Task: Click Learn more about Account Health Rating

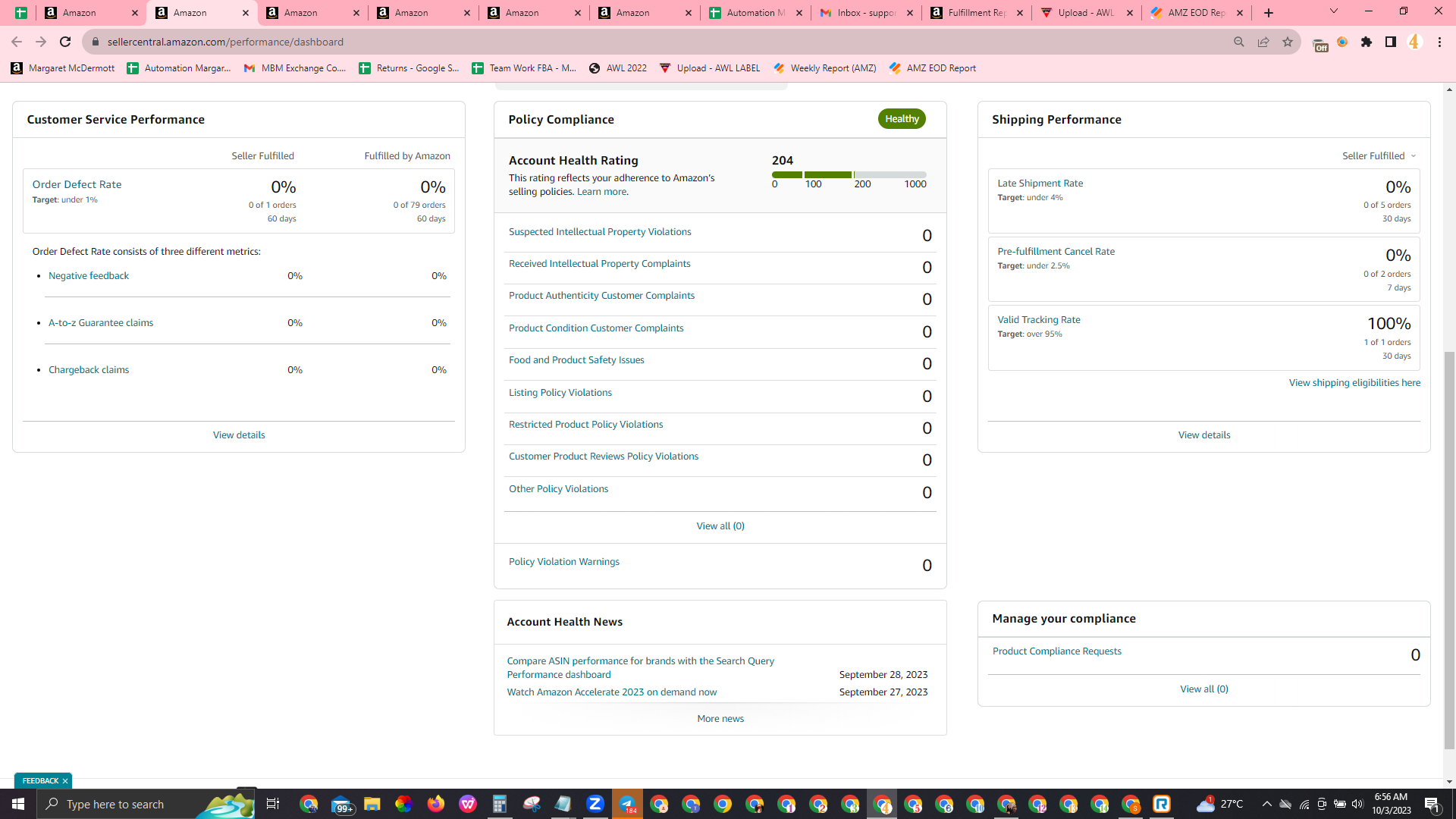Action: (602, 191)
